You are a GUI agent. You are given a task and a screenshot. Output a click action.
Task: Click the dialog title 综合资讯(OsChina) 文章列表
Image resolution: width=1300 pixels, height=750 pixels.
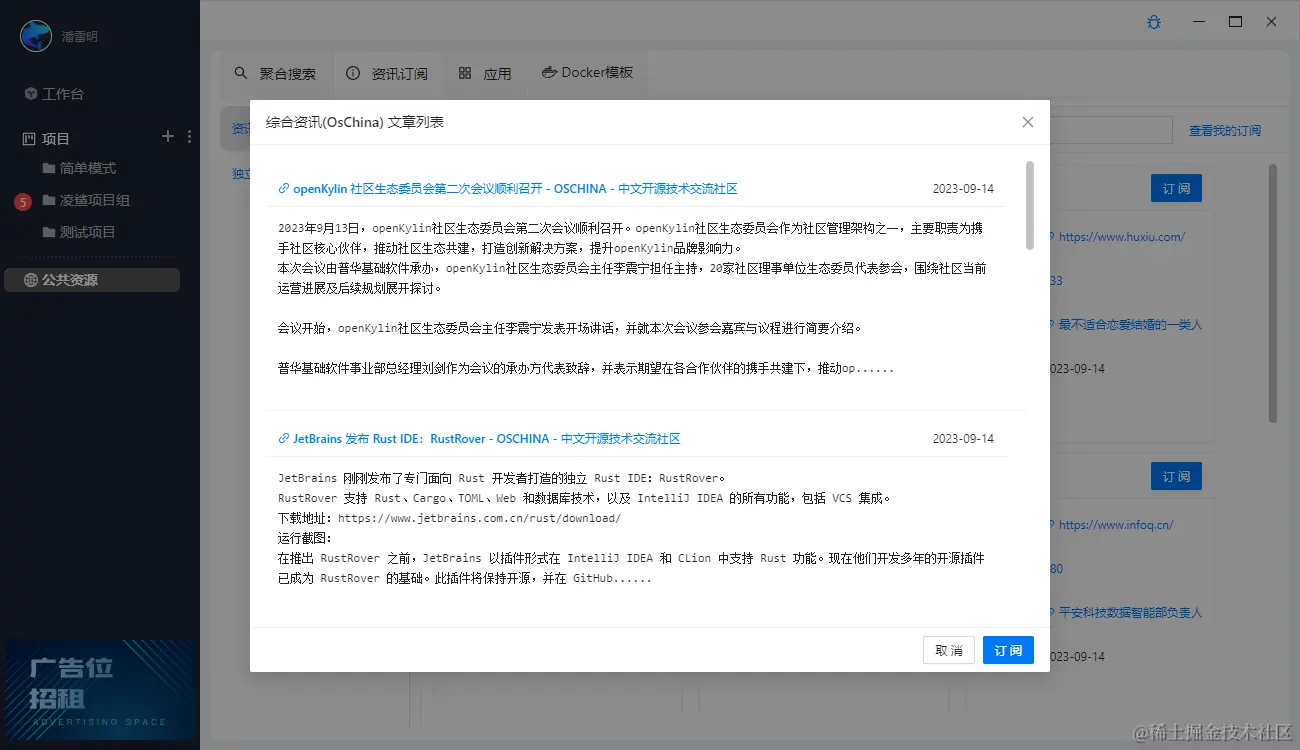coord(355,122)
